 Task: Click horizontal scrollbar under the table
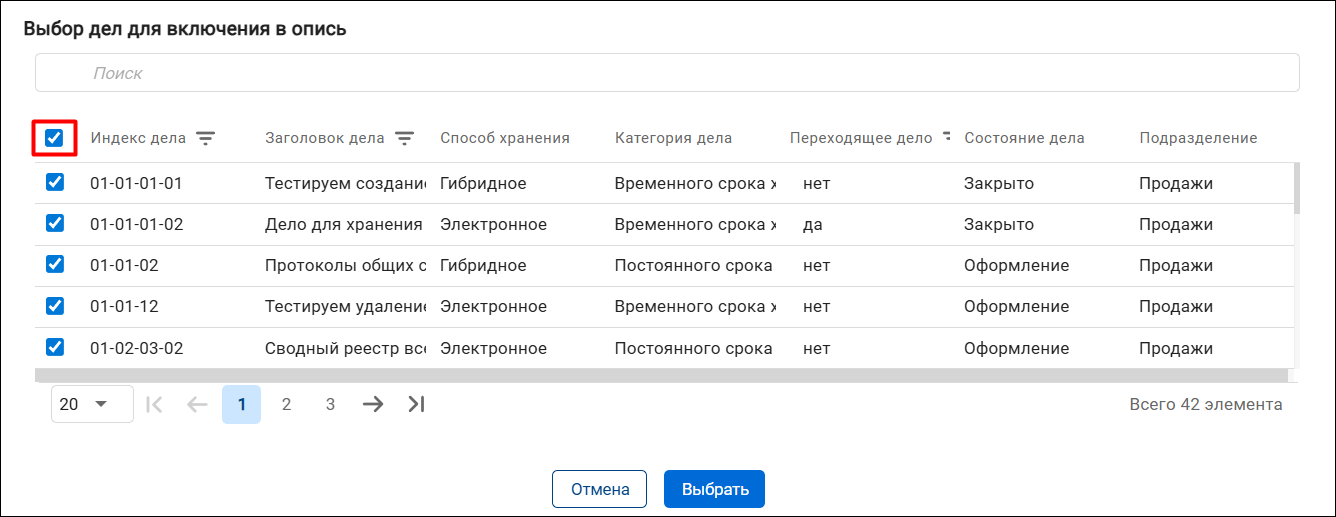(661, 375)
